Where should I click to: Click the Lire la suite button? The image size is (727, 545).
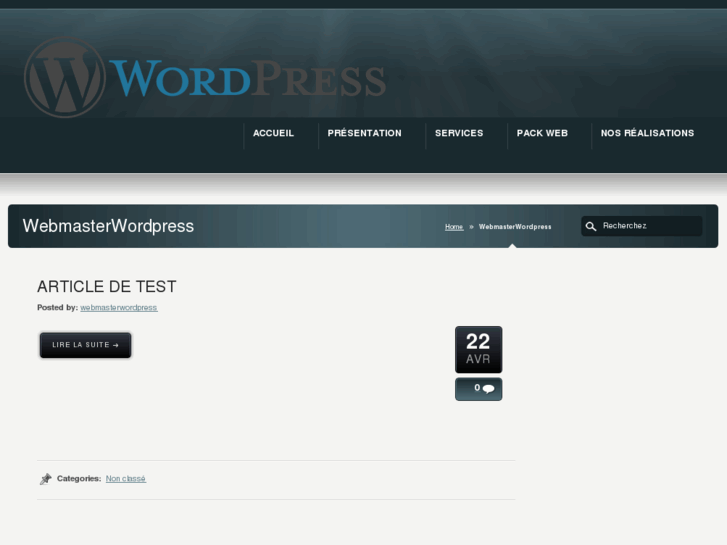point(85,345)
